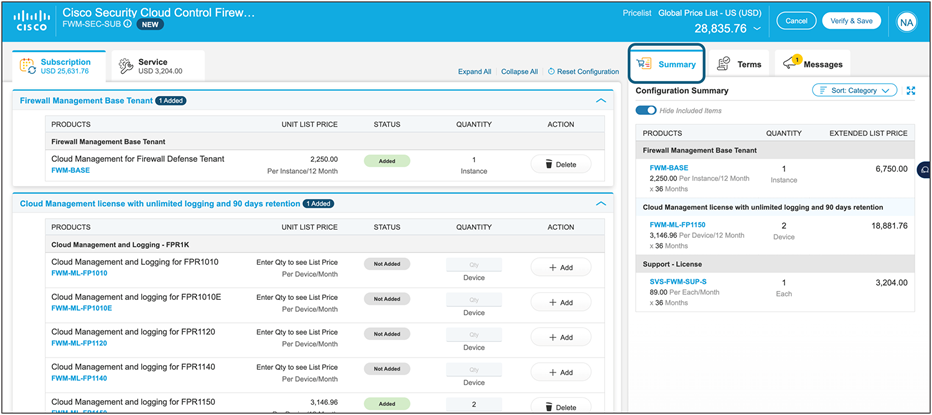This screenshot has height=415, width=932.
Task: Click quantity field showing 2 for FPR1150
Action: point(474,404)
